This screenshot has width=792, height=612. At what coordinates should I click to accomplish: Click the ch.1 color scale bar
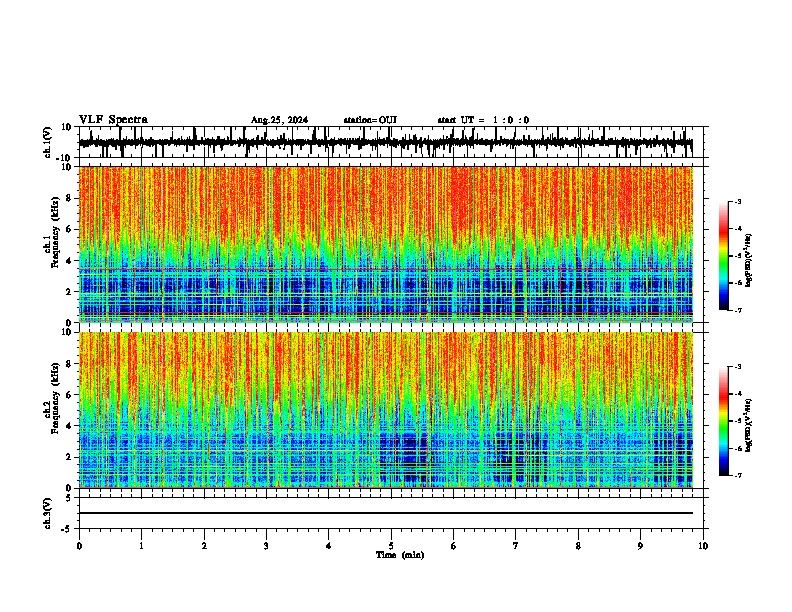tap(723, 256)
